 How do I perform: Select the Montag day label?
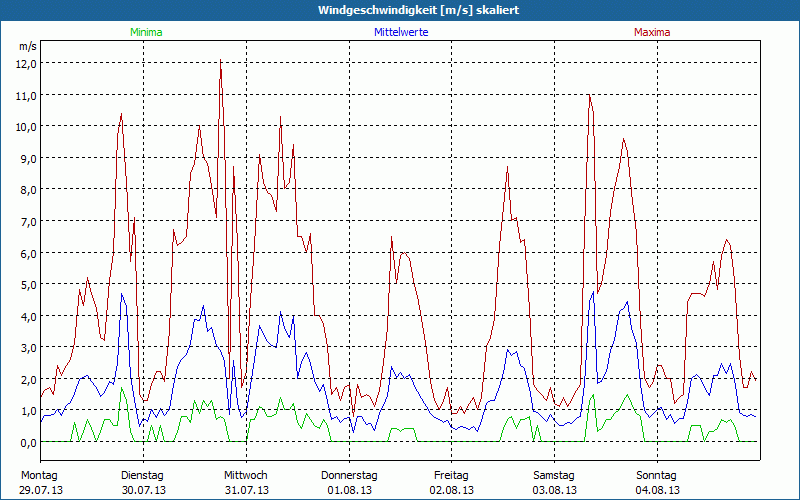(x=39, y=475)
